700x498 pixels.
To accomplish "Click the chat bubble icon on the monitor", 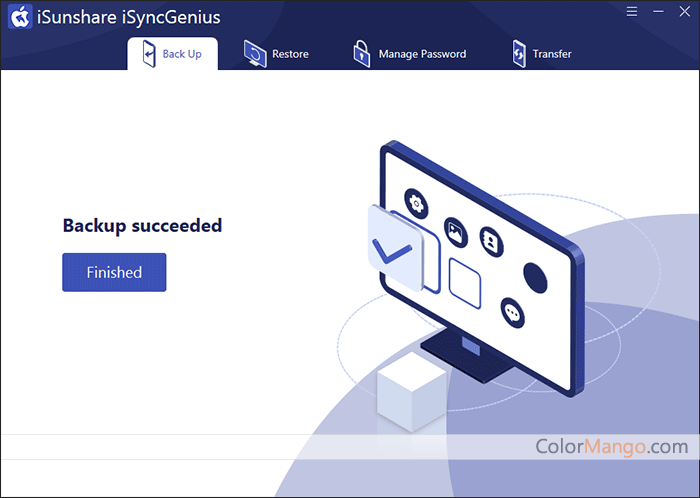I will (x=513, y=312).
